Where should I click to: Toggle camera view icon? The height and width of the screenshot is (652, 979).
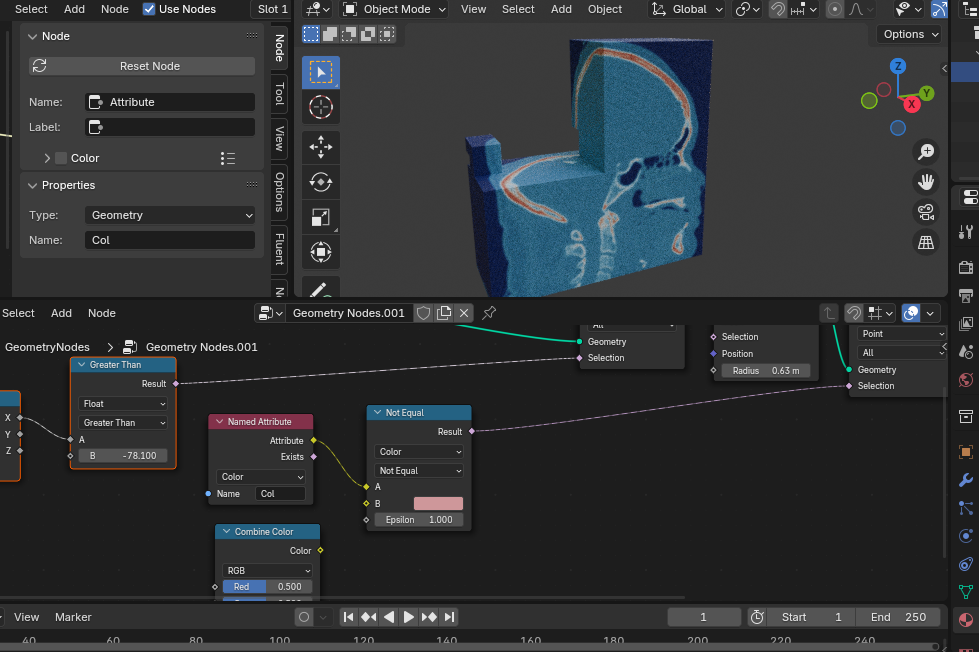[x=926, y=212]
